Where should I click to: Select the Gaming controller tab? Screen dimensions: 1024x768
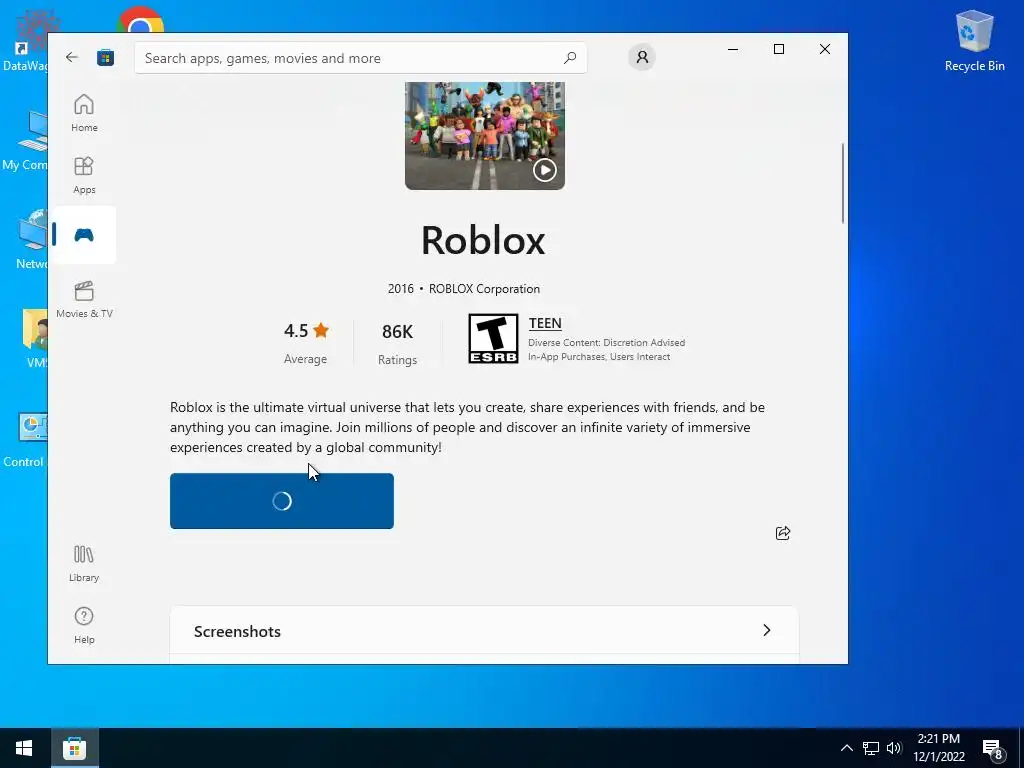point(84,235)
